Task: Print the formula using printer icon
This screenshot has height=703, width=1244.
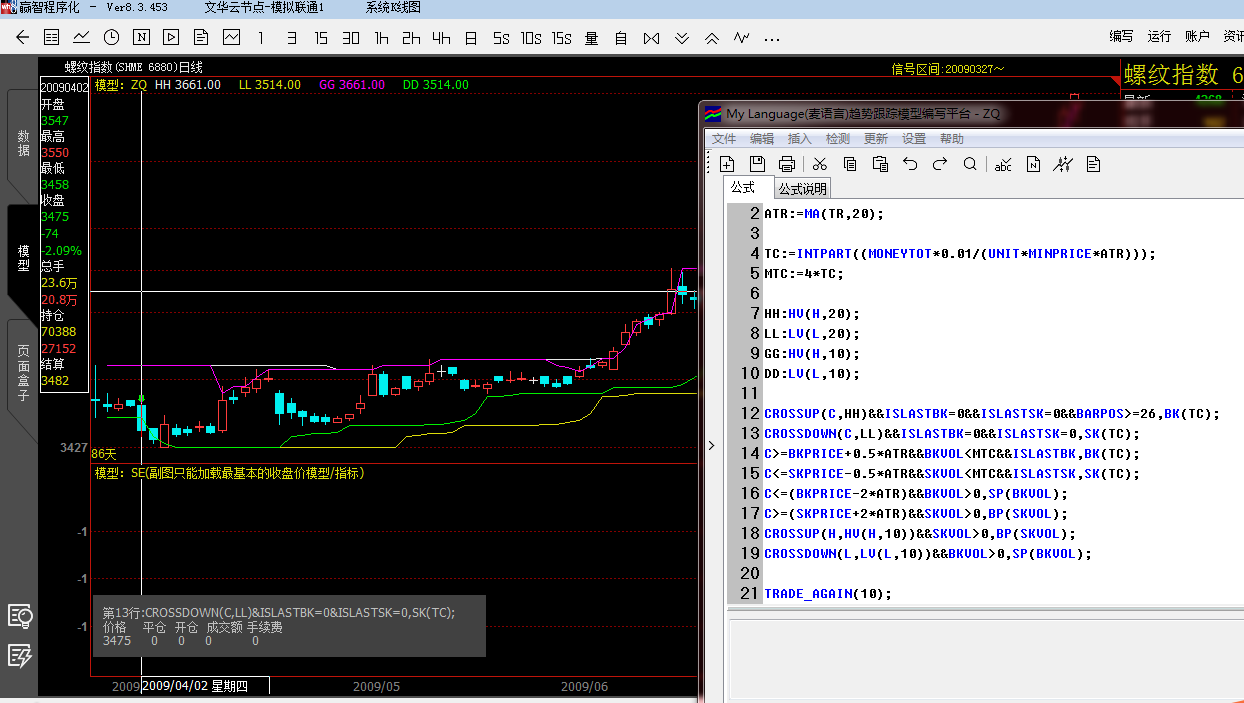Action: coord(787,164)
